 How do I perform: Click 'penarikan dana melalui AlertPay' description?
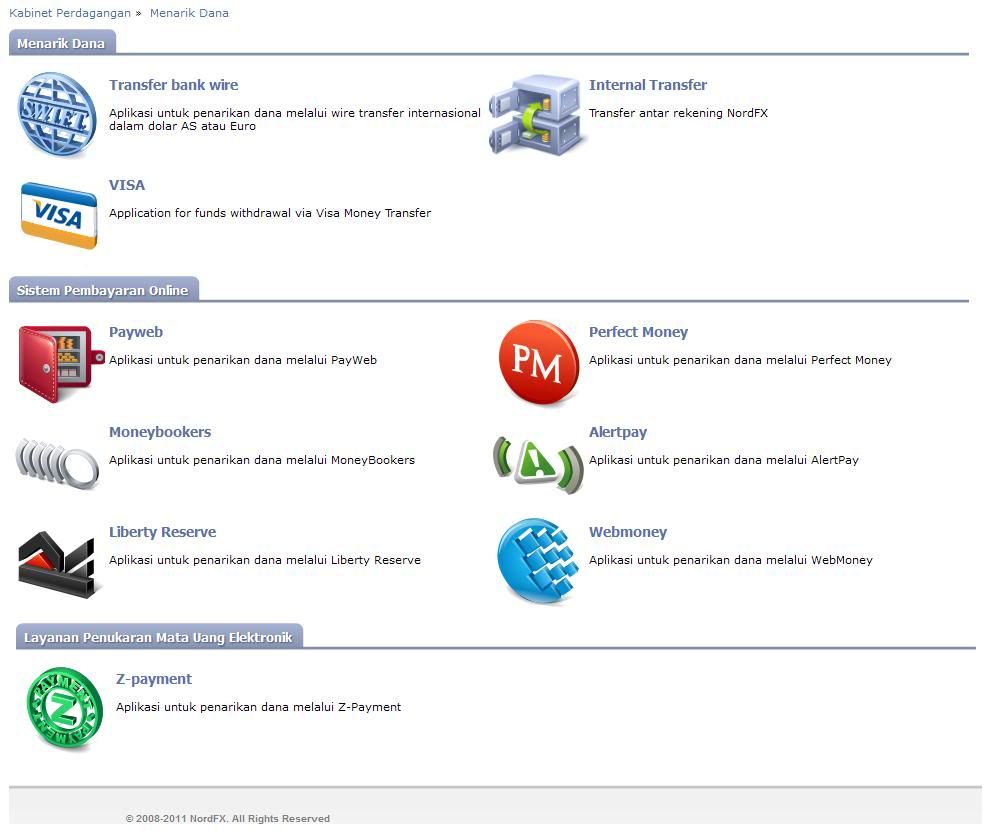[x=723, y=460]
